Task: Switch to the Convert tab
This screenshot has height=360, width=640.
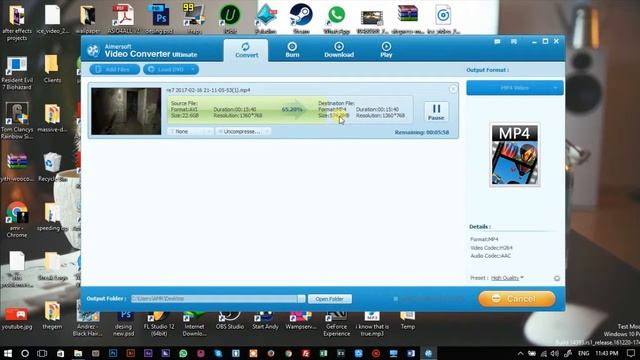Action: click(x=246, y=50)
